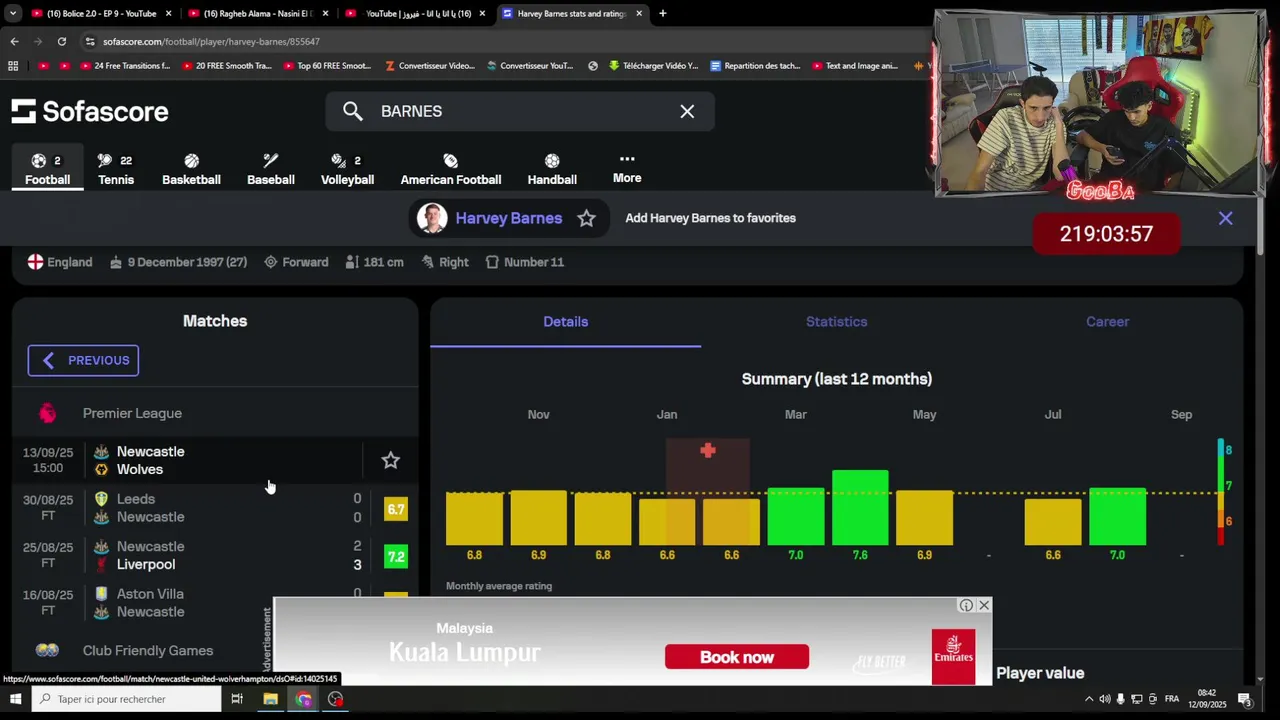Click the preferred foot Right icon
This screenshot has height=720, width=1280.
click(428, 262)
